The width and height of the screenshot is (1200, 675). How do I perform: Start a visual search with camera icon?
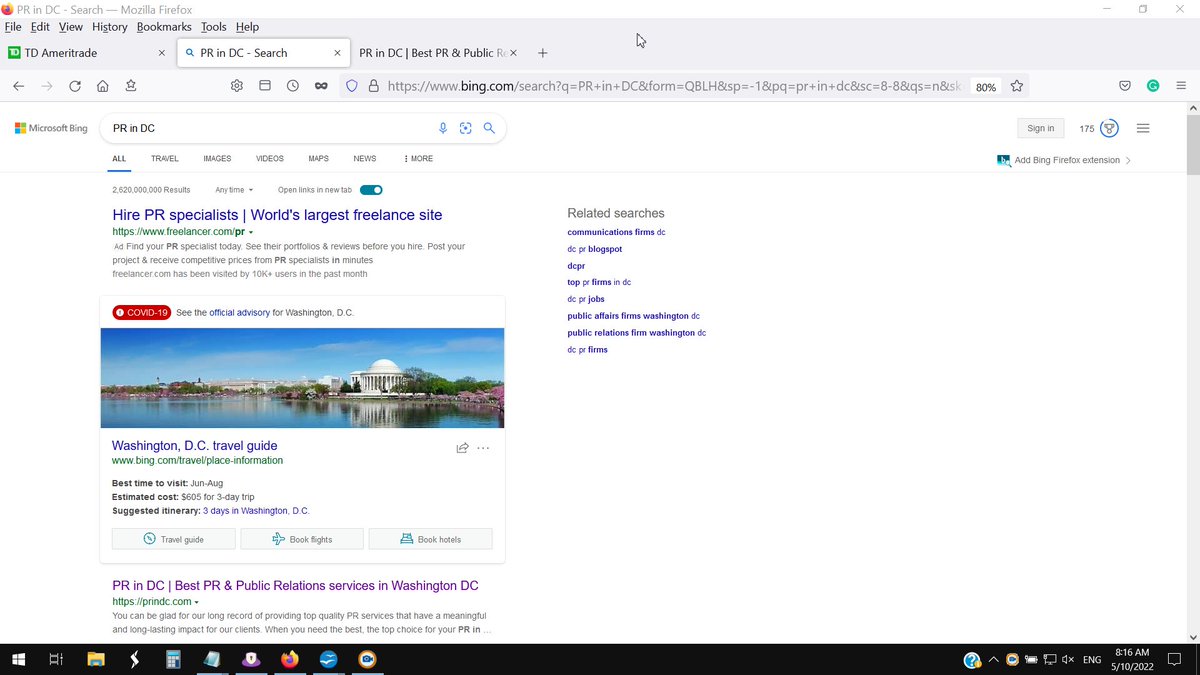(x=466, y=128)
